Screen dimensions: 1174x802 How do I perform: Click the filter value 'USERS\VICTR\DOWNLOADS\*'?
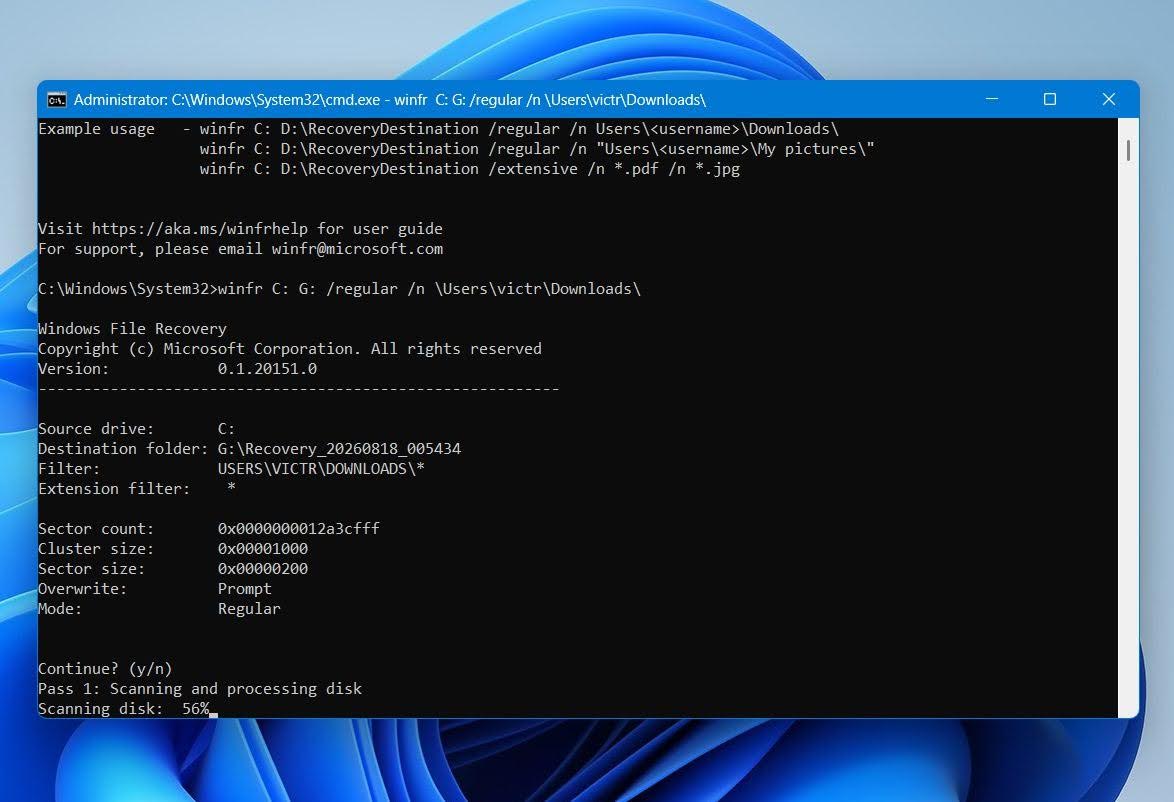pyautogui.click(x=321, y=469)
